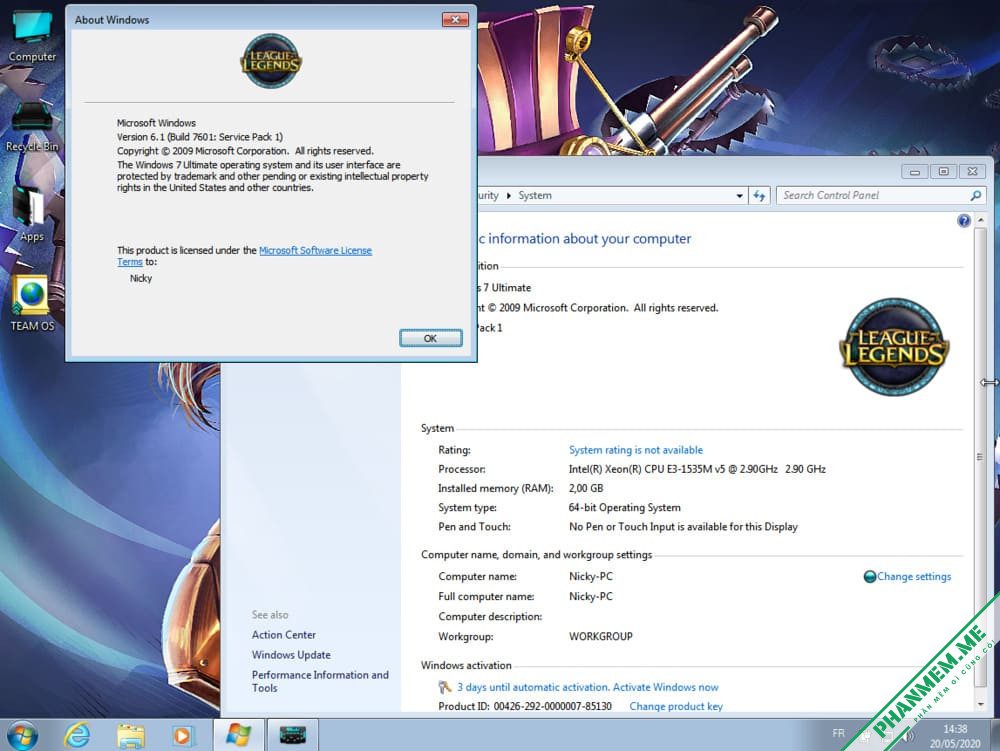Click 'Version 6.1 (Build 7601: Service Pack 1)' text

200,137
